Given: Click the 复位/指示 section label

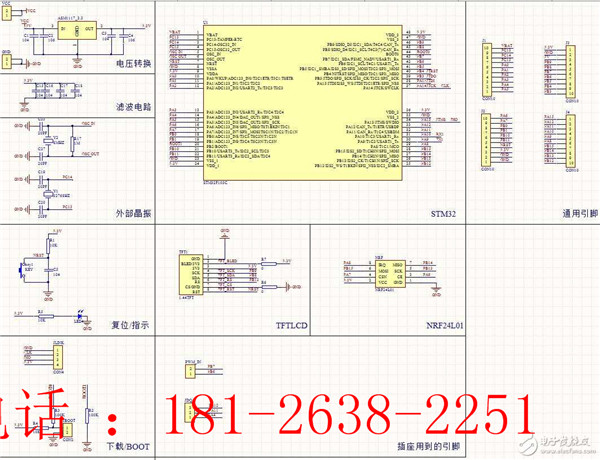Looking at the screenshot, I should click(x=130, y=325).
